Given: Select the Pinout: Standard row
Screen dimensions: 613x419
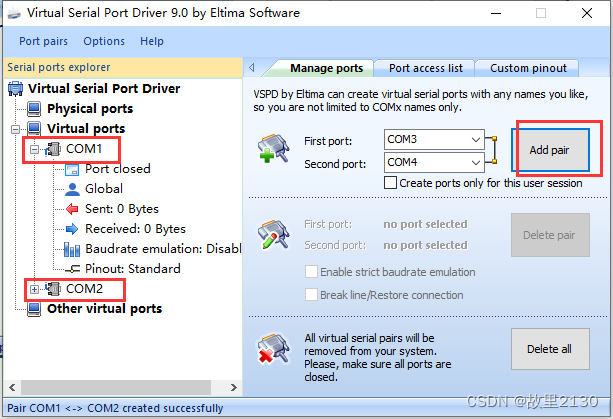Looking at the screenshot, I should coord(133,269).
